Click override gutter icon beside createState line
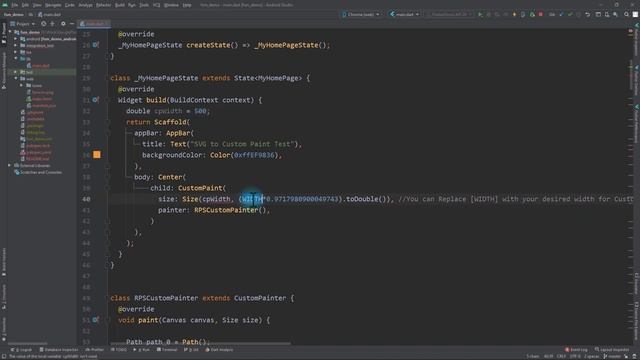Image resolution: width=640 pixels, height=360 pixels. click(x=95, y=45)
